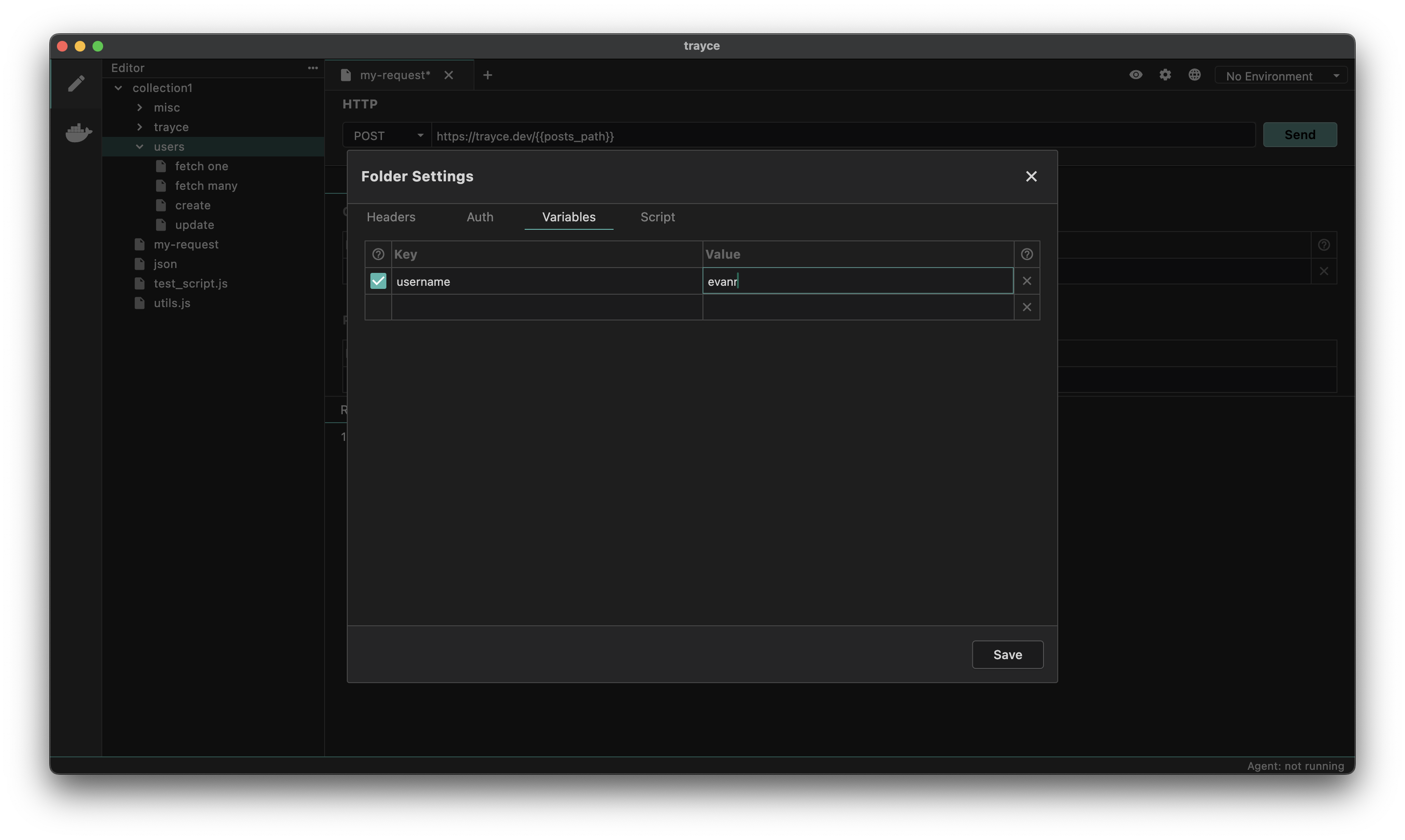
Task: Click the Agent: not running status
Action: tap(1295, 766)
